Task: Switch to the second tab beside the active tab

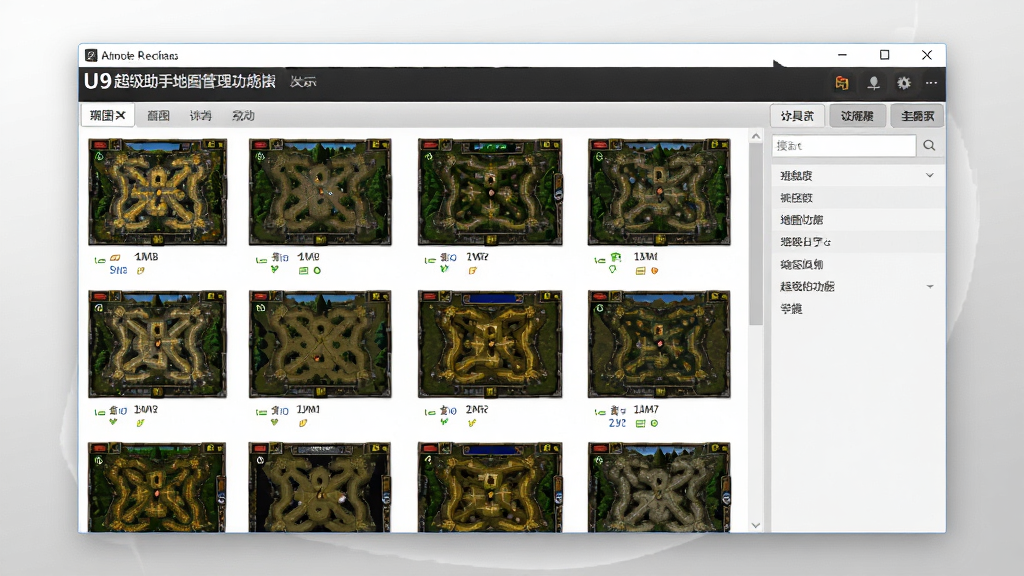Action: pos(158,116)
